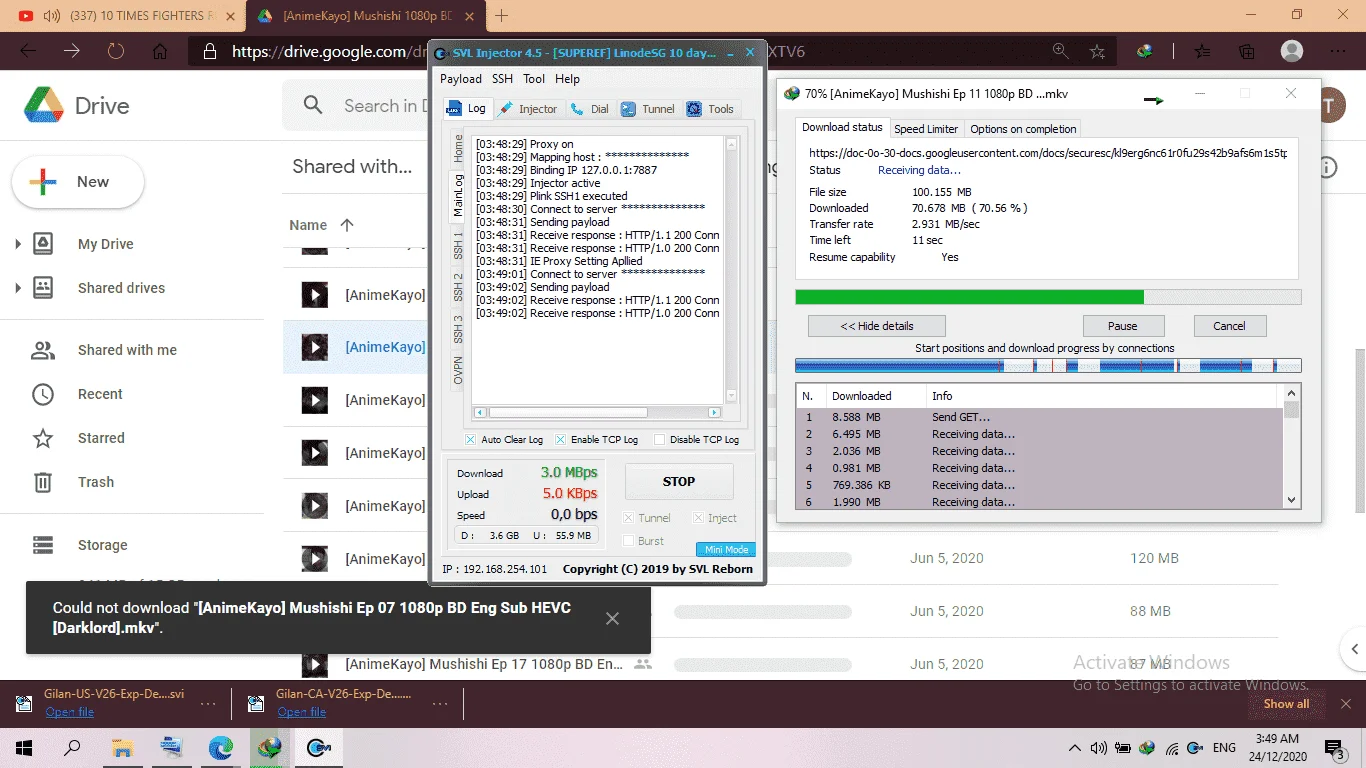Image resolution: width=1366 pixels, height=768 pixels.
Task: Toggle Auto Clear Log checkbox
Action: click(471, 440)
